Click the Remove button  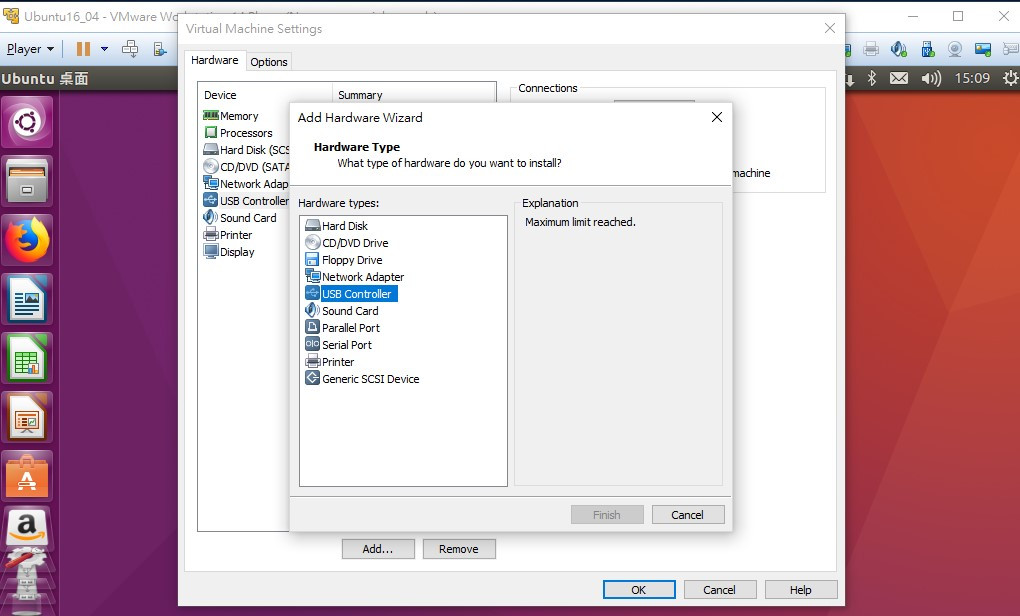459,549
